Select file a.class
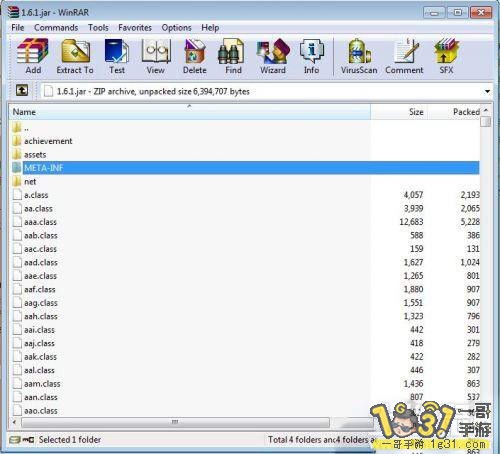The image size is (500, 454). pyautogui.click(x=31, y=195)
